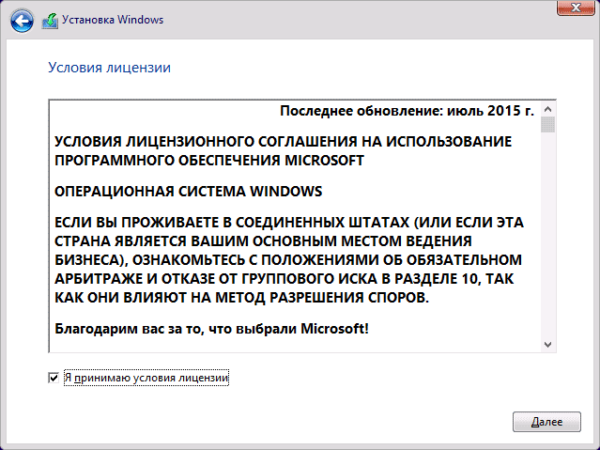Click the license scrollbar up arrow

point(548,109)
